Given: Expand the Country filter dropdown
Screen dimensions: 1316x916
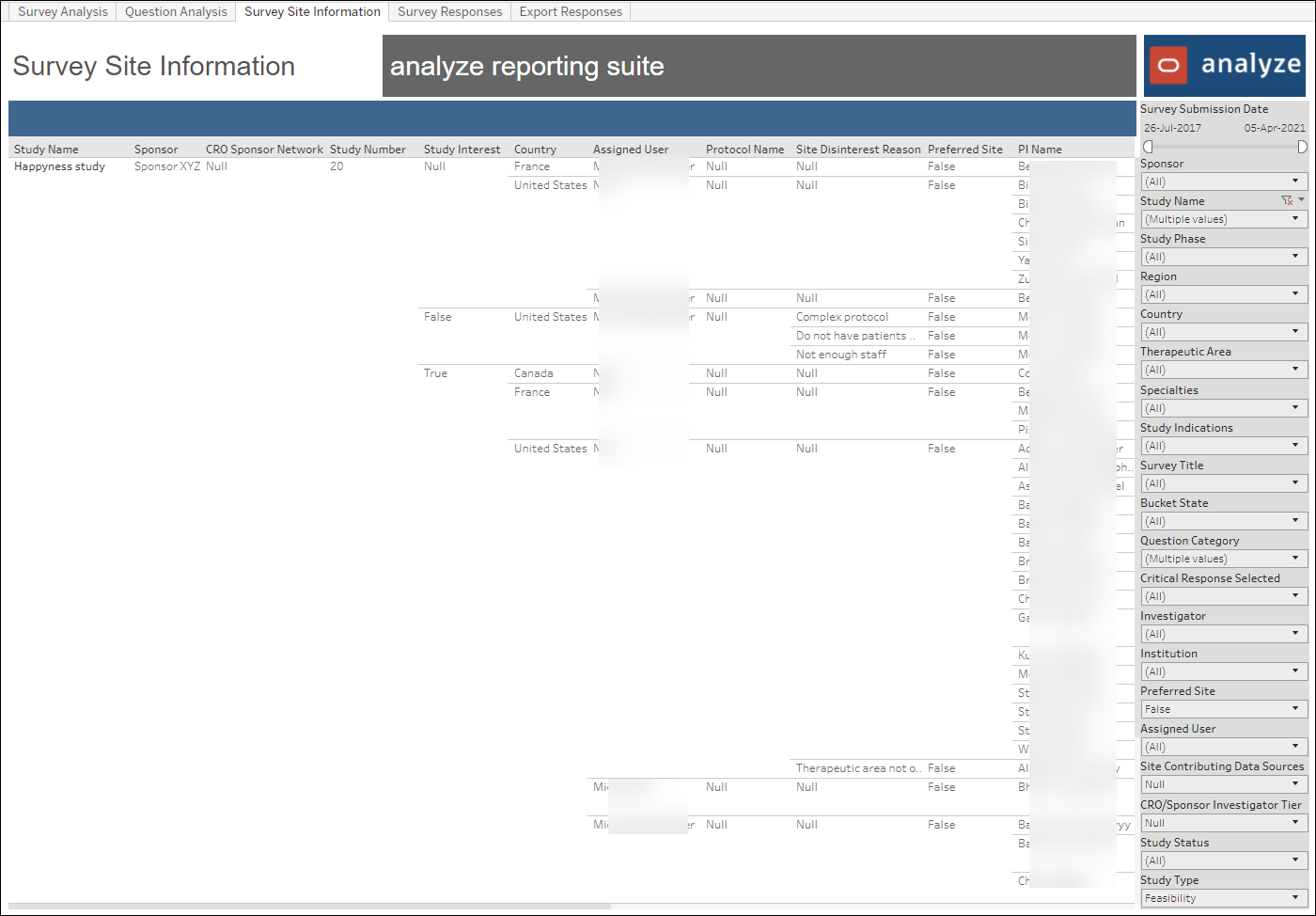Looking at the screenshot, I should 1224,332.
